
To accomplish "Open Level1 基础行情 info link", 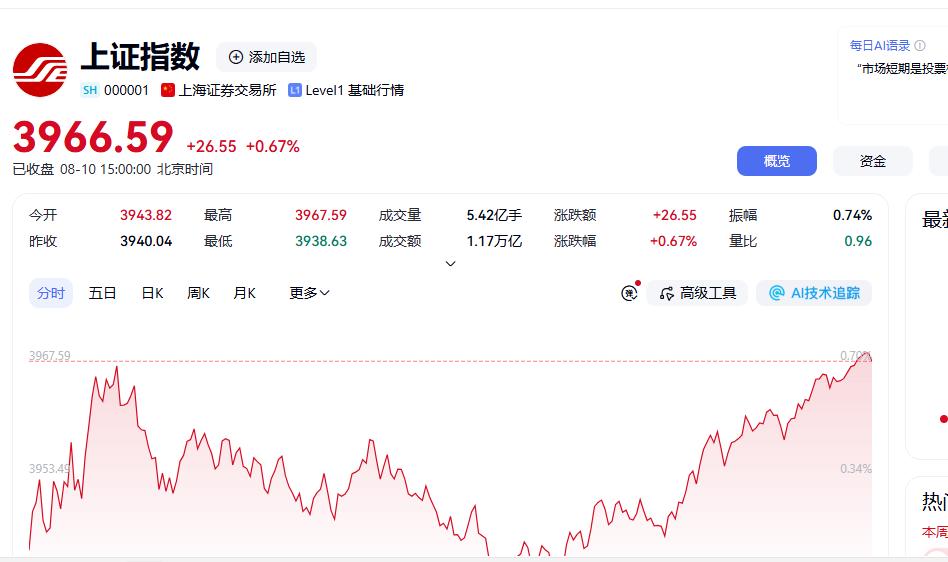I will point(354,90).
